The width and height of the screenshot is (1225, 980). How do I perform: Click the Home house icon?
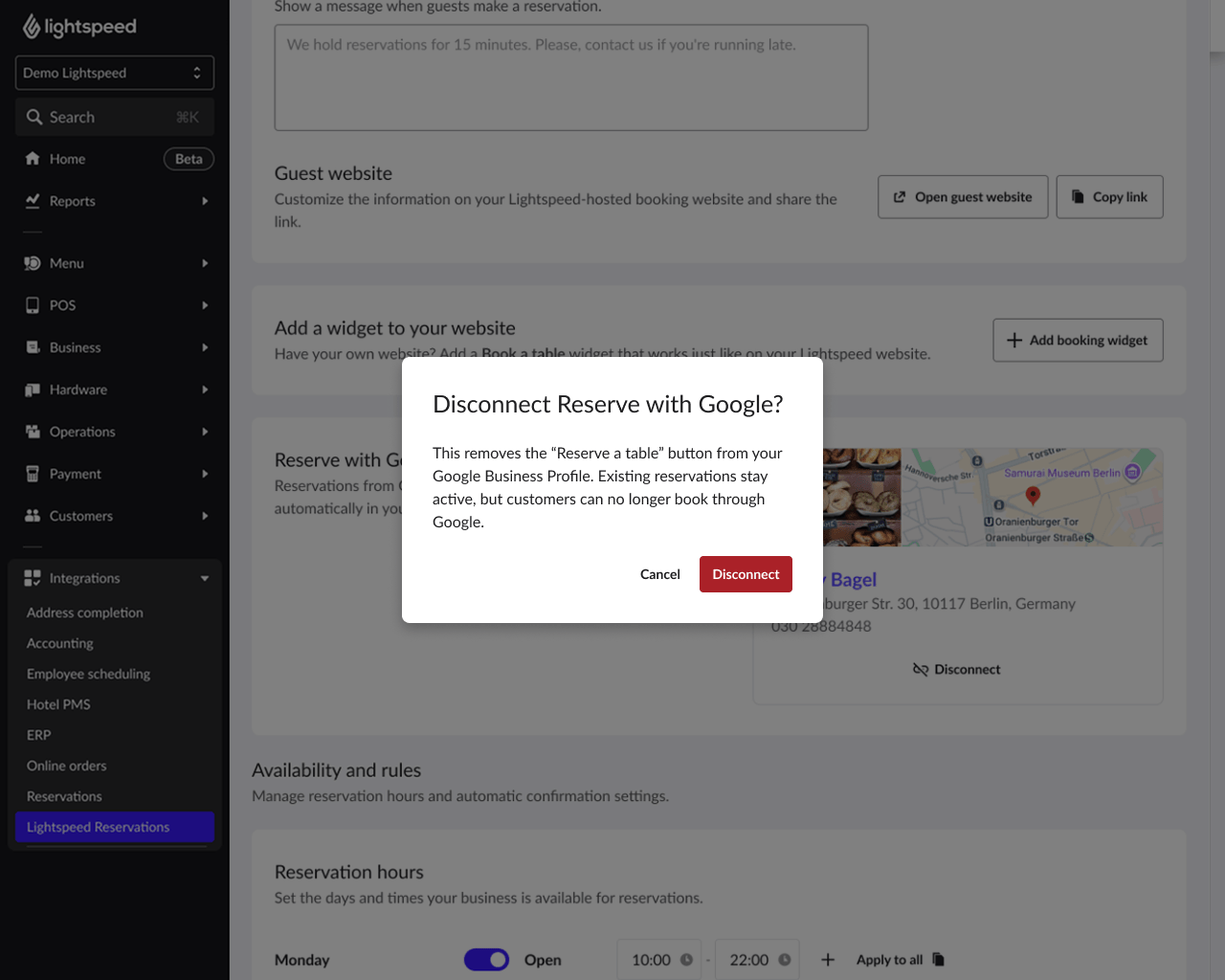[33, 159]
